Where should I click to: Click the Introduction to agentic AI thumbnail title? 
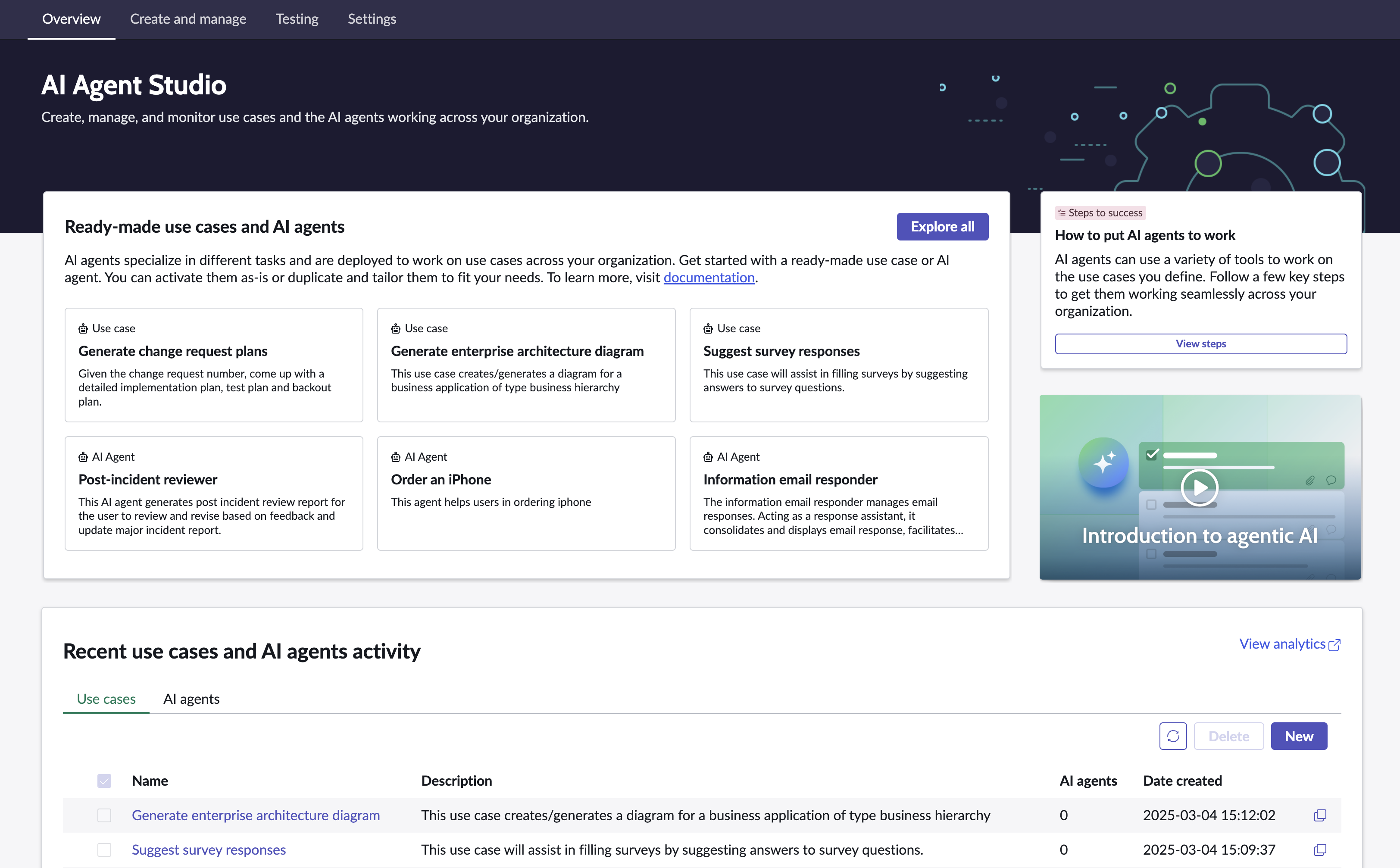tap(1200, 536)
